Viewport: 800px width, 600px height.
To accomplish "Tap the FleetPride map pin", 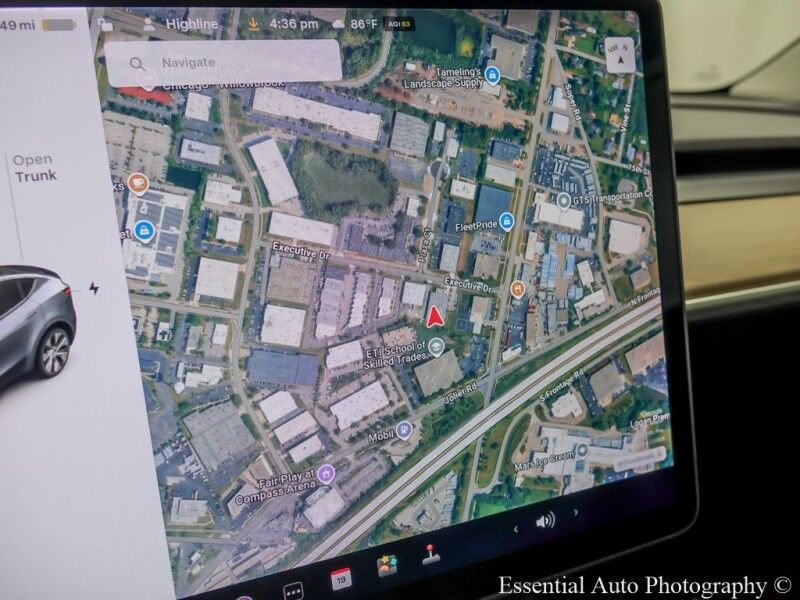I will point(506,221).
